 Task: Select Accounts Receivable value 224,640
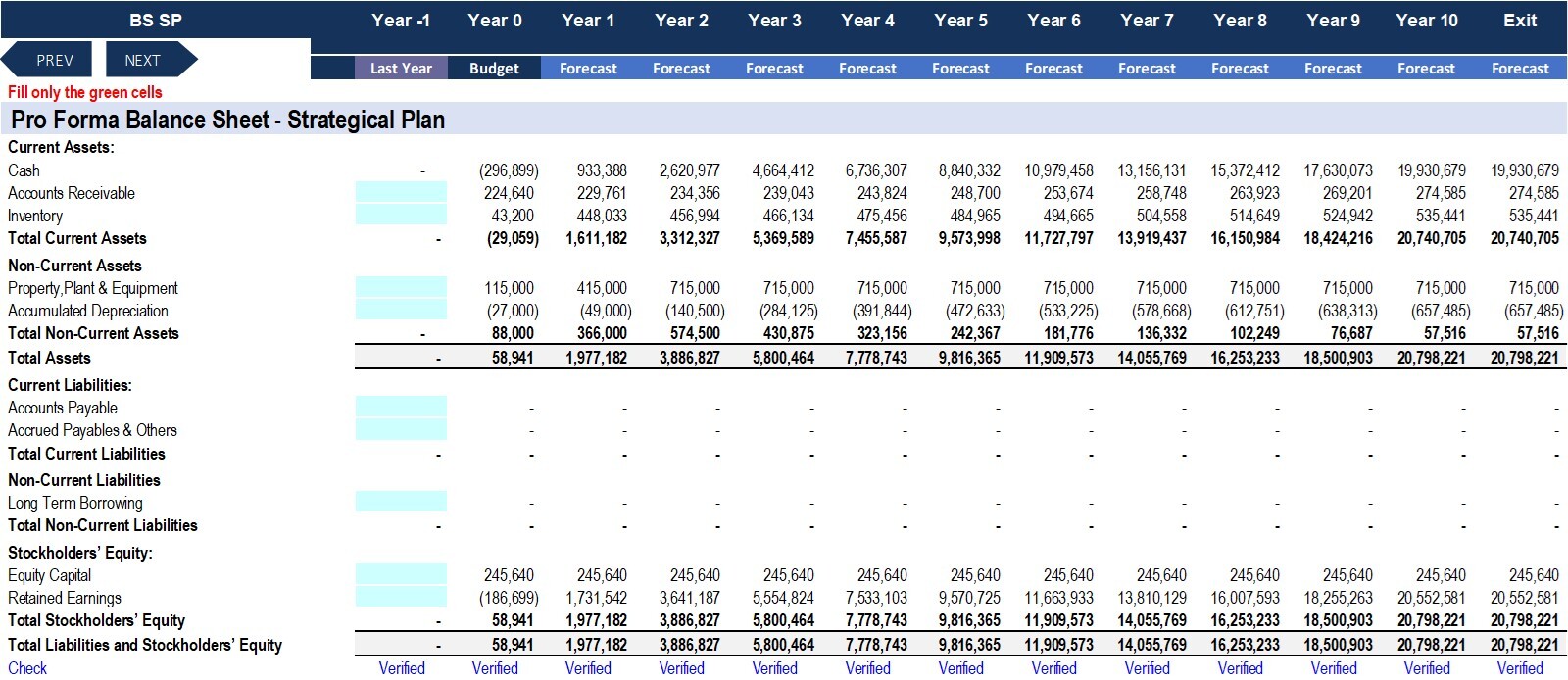click(509, 193)
